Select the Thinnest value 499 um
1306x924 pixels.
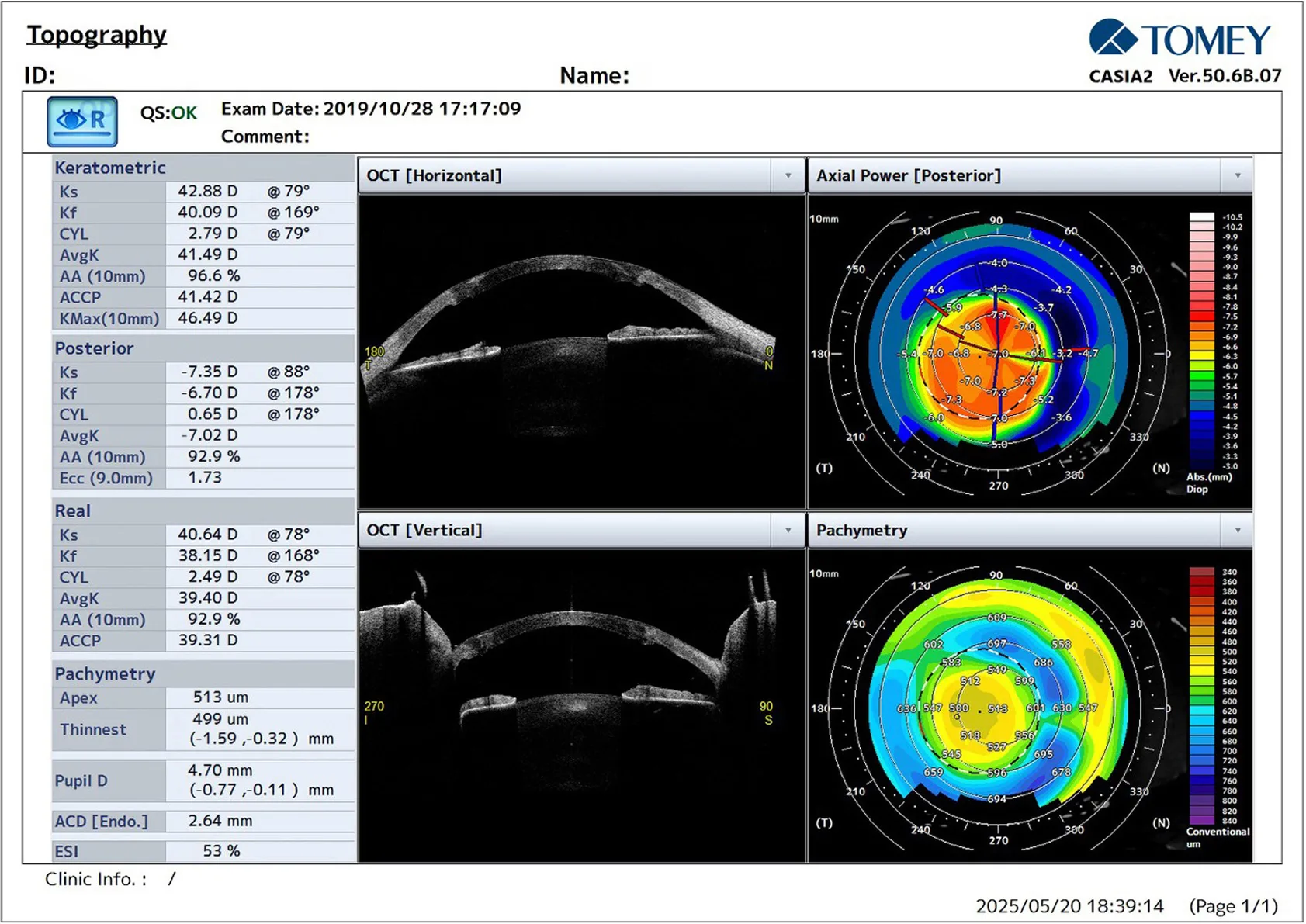coord(220,718)
